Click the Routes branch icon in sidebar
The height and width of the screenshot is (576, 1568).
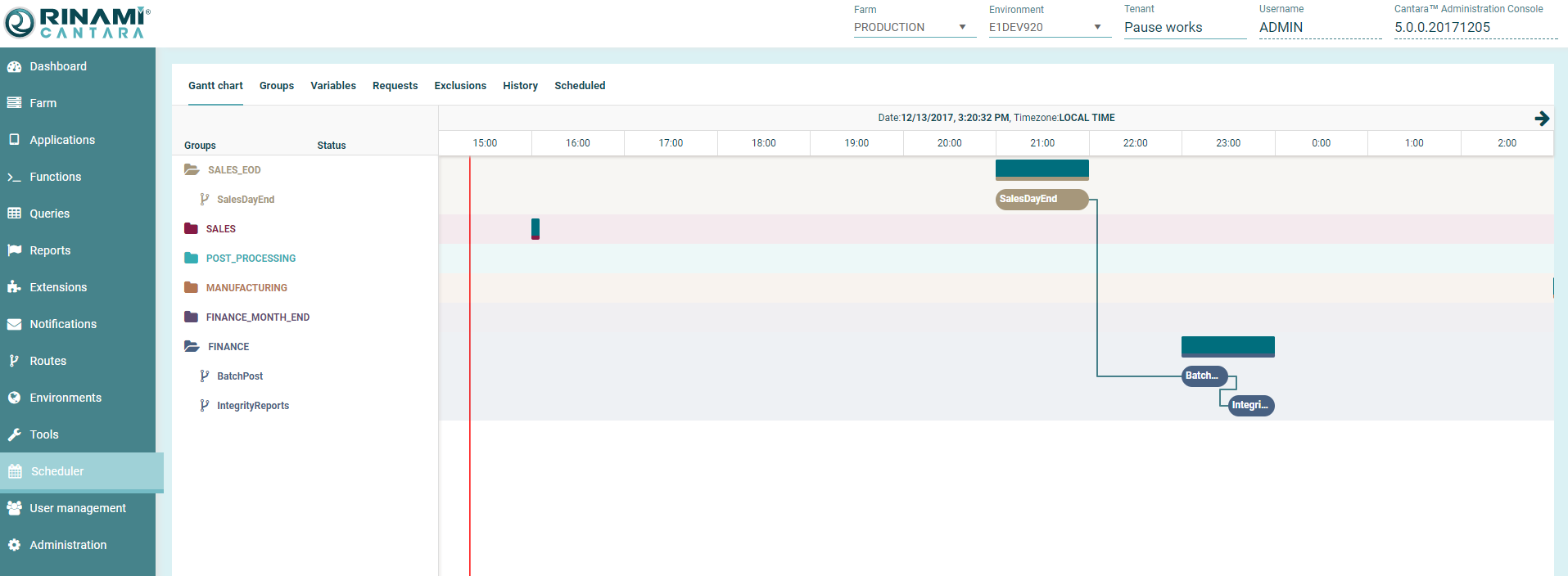coord(14,361)
